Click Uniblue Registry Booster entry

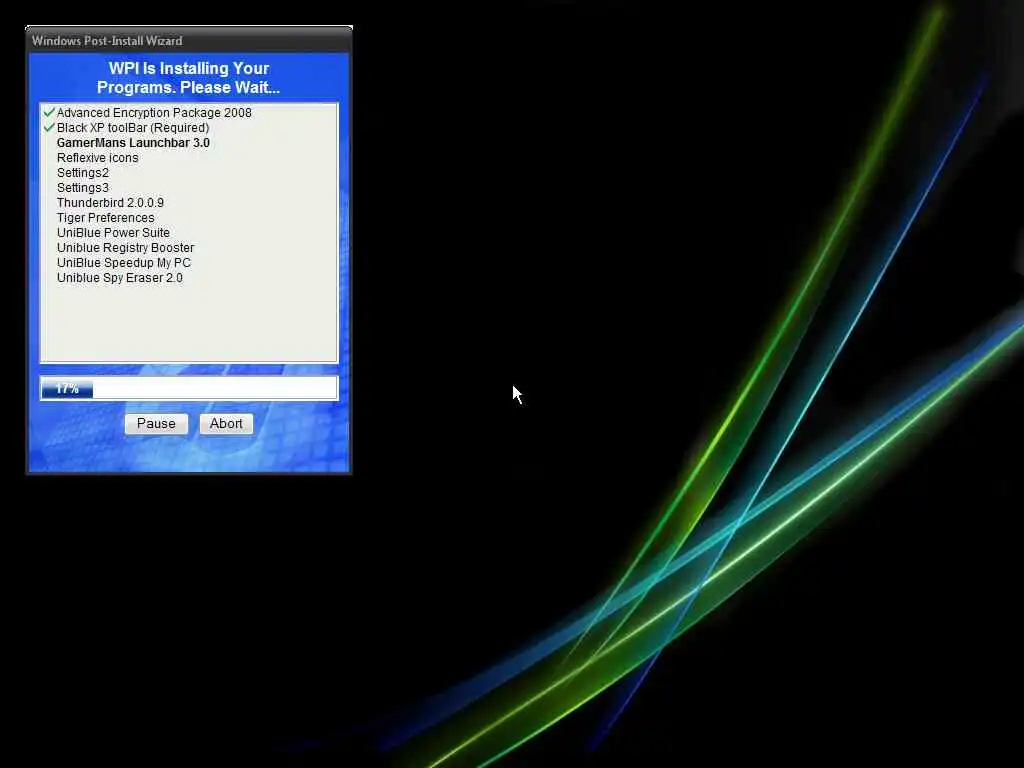point(125,248)
